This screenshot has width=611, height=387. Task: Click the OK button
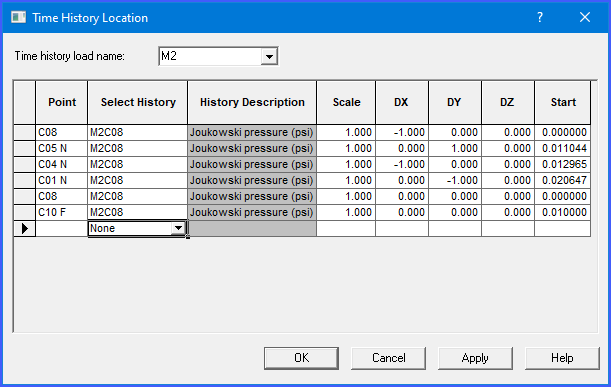click(x=301, y=358)
